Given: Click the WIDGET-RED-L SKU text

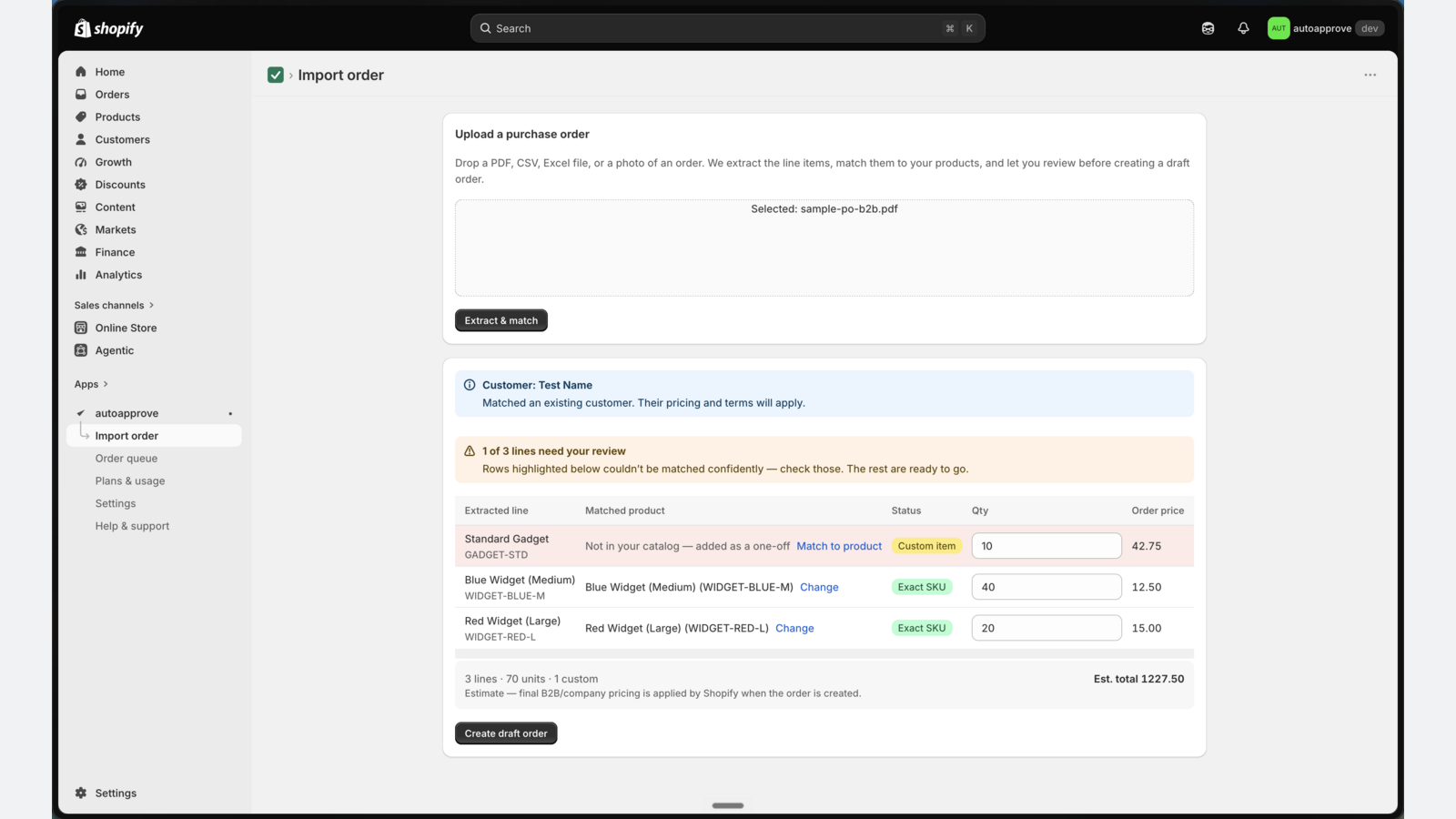Looking at the screenshot, I should 500,637.
